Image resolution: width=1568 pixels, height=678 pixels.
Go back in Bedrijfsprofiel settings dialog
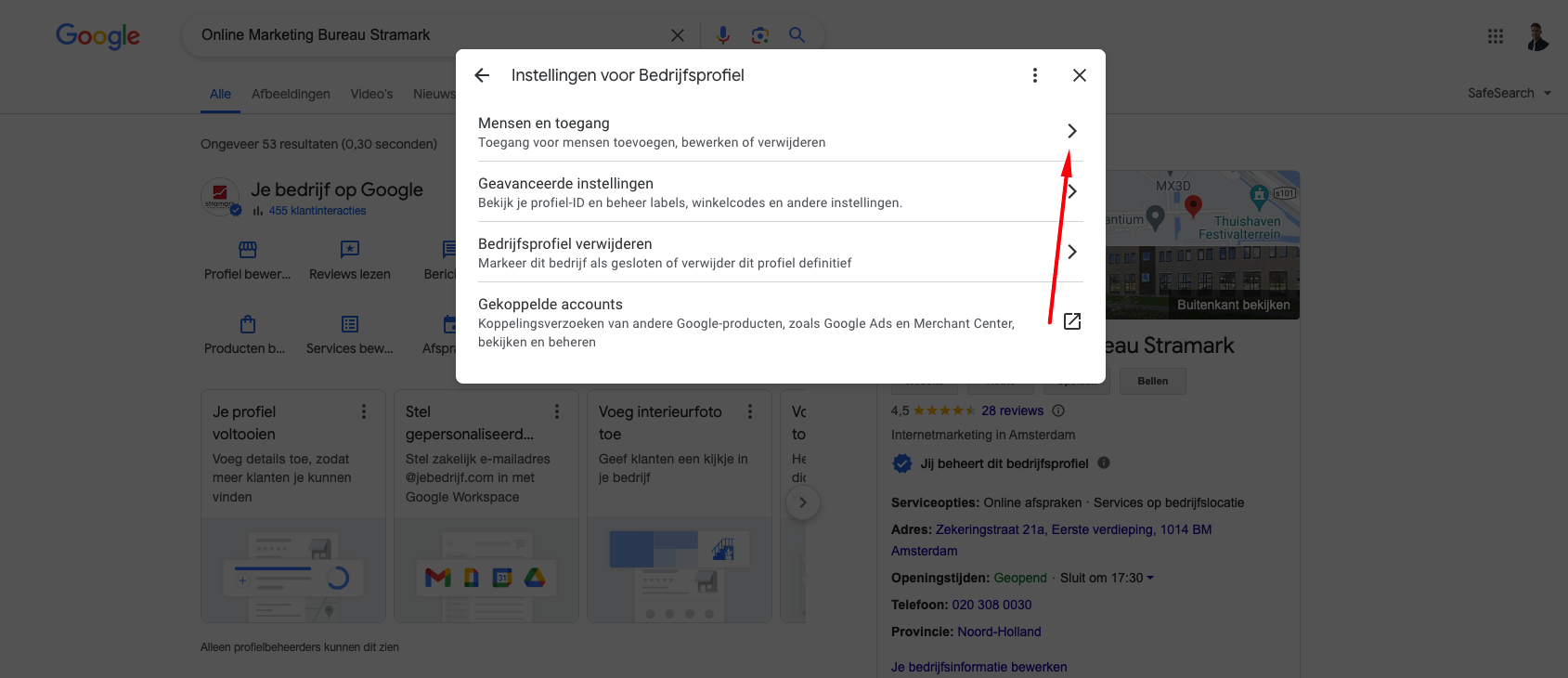(482, 75)
